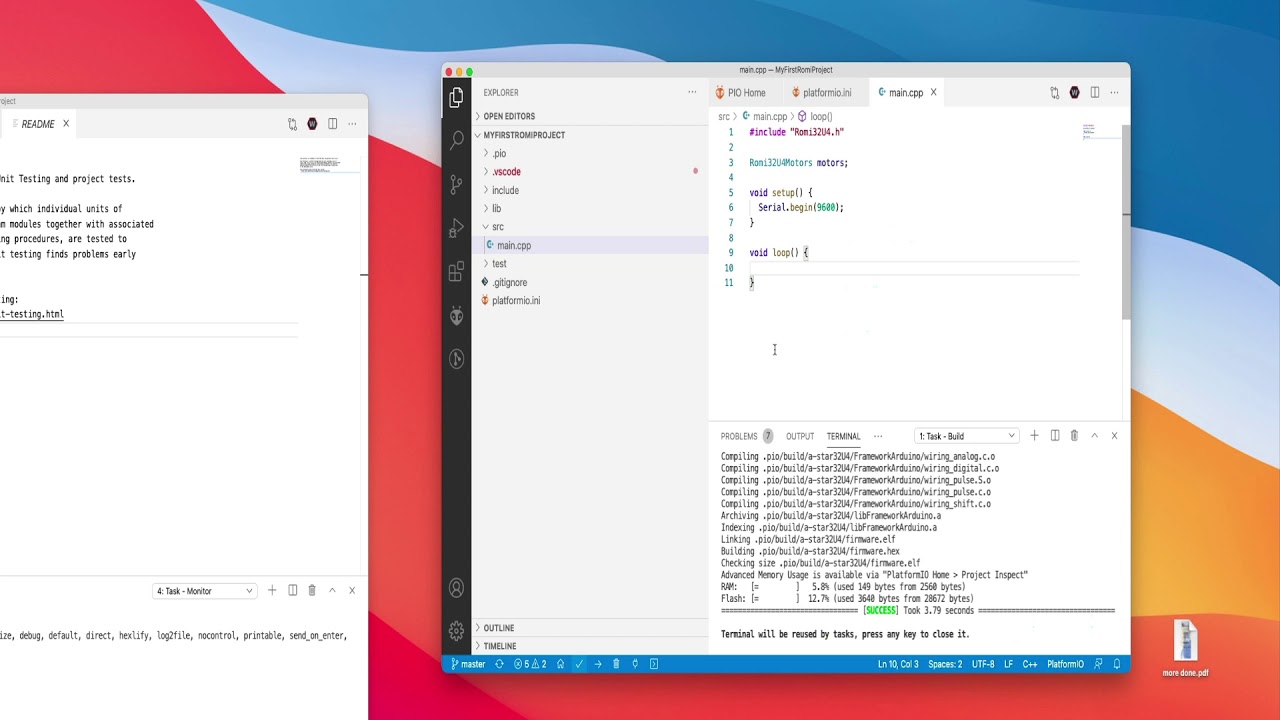The width and height of the screenshot is (1280, 720).
Task: Show errors and warnings count in status bar
Action: coord(530,664)
